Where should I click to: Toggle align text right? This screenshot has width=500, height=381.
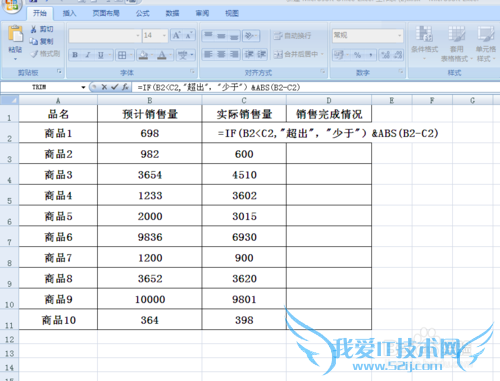pyautogui.click(x=234, y=54)
